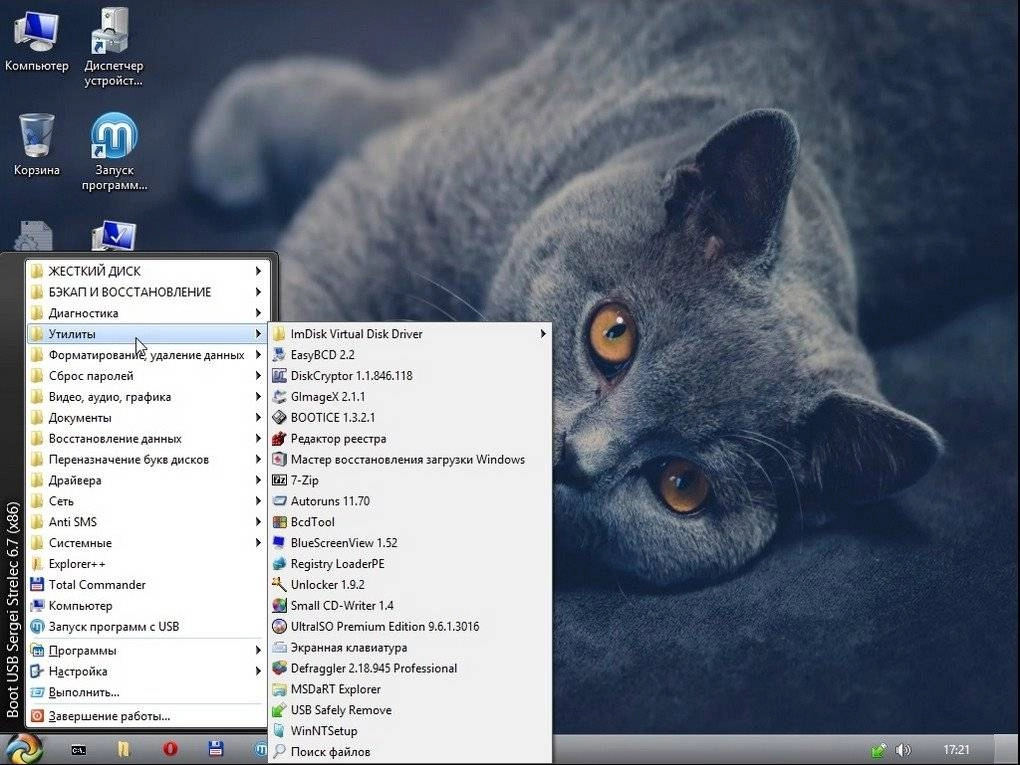Launch EasyBCD 2.2 from the menu
The width and height of the screenshot is (1020, 765).
410,355
